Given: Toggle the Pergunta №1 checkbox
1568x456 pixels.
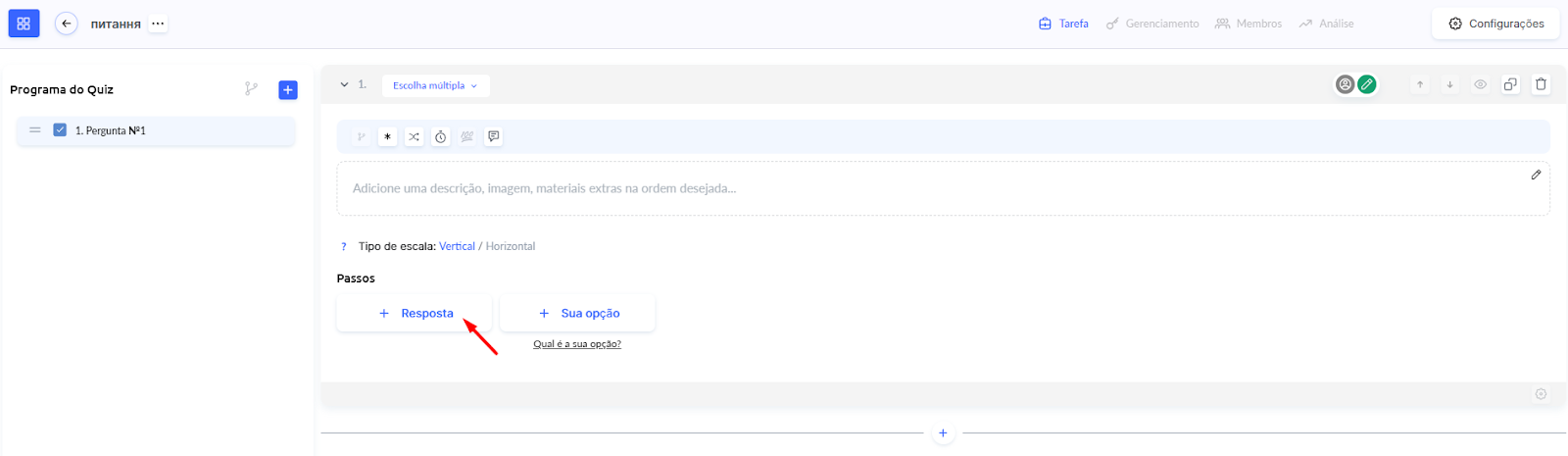Looking at the screenshot, I should [x=60, y=130].
